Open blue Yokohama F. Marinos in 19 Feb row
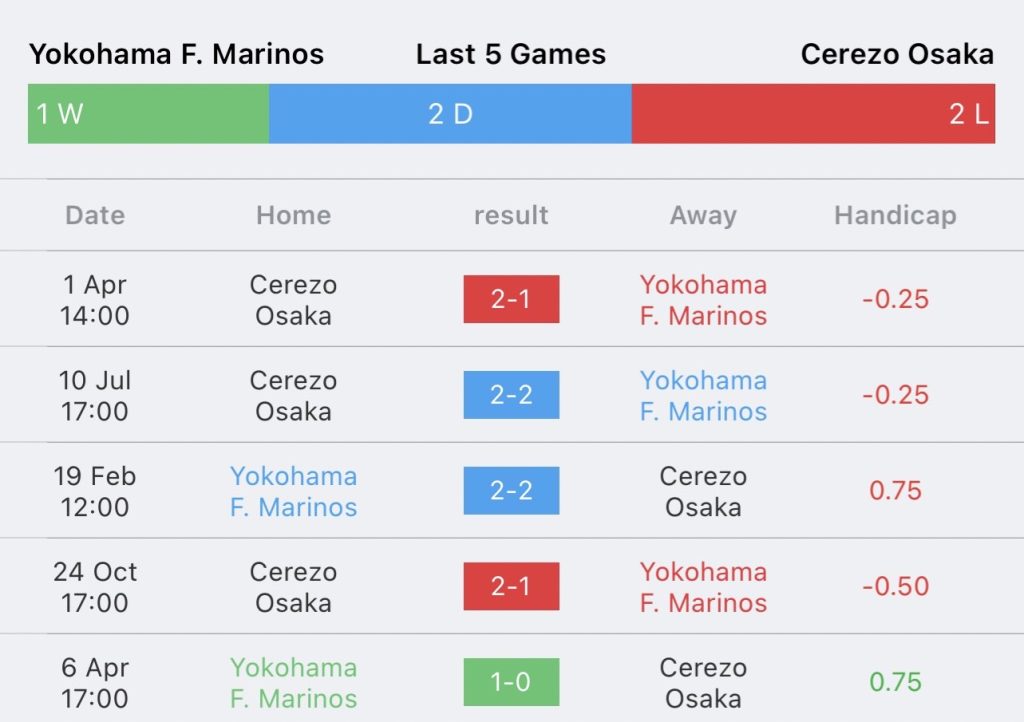The image size is (1024, 722). pos(293,492)
